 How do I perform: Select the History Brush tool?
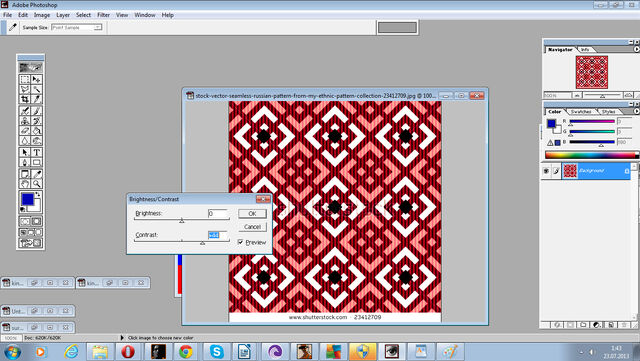coord(36,121)
